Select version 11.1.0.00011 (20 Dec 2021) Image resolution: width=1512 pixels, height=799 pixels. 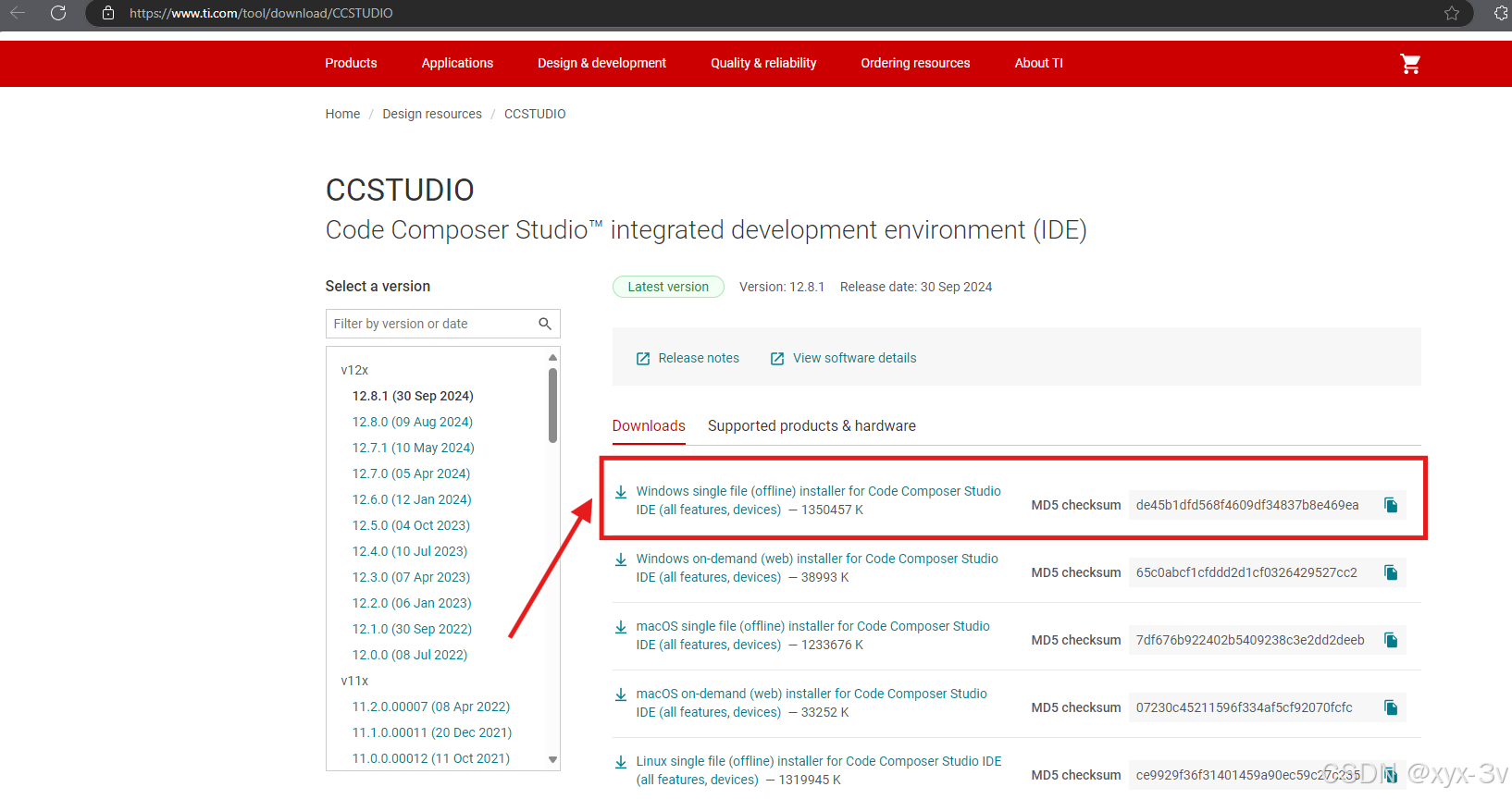pos(432,732)
